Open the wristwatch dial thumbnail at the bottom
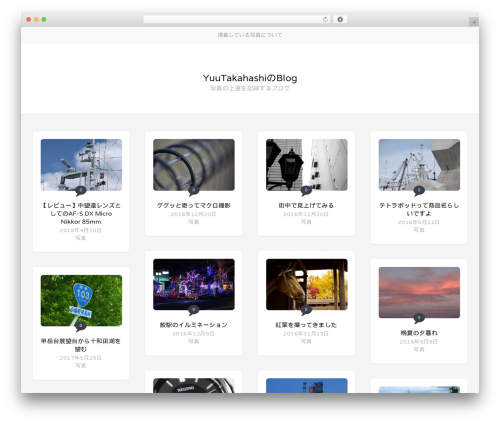This screenshot has width=500, height=423. coord(194,386)
